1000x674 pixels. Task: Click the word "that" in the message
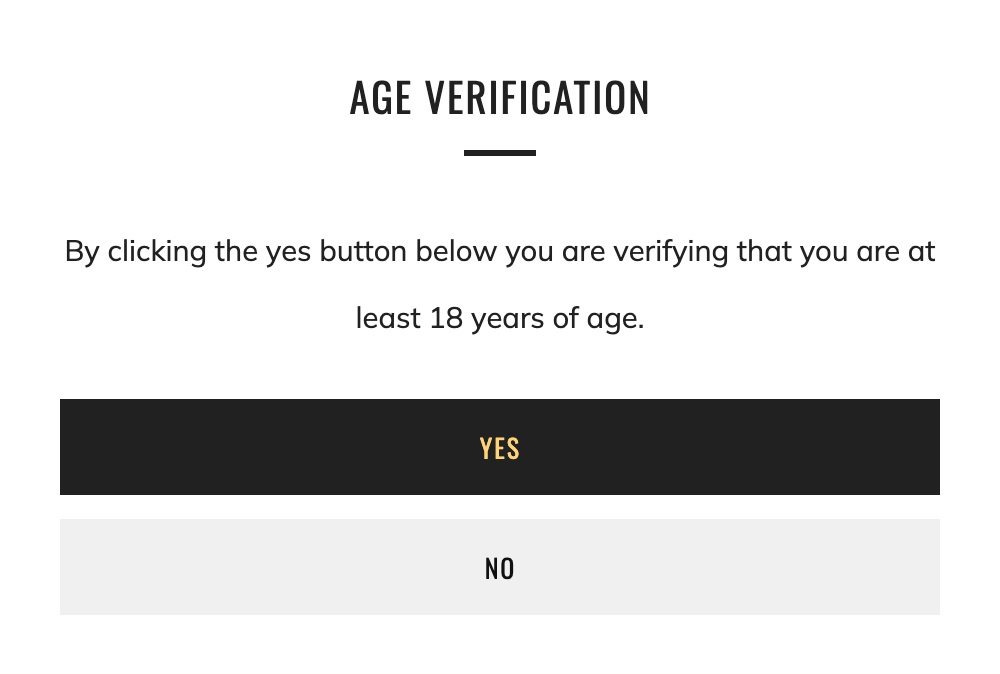pyautogui.click(x=764, y=251)
